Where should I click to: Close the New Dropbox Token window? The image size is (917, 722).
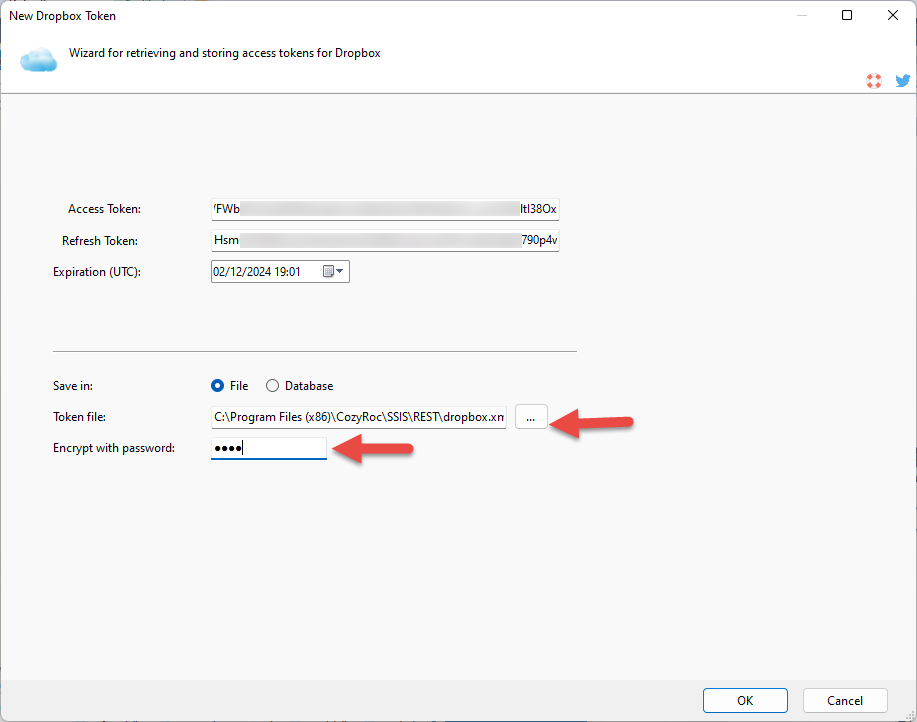pos(892,15)
